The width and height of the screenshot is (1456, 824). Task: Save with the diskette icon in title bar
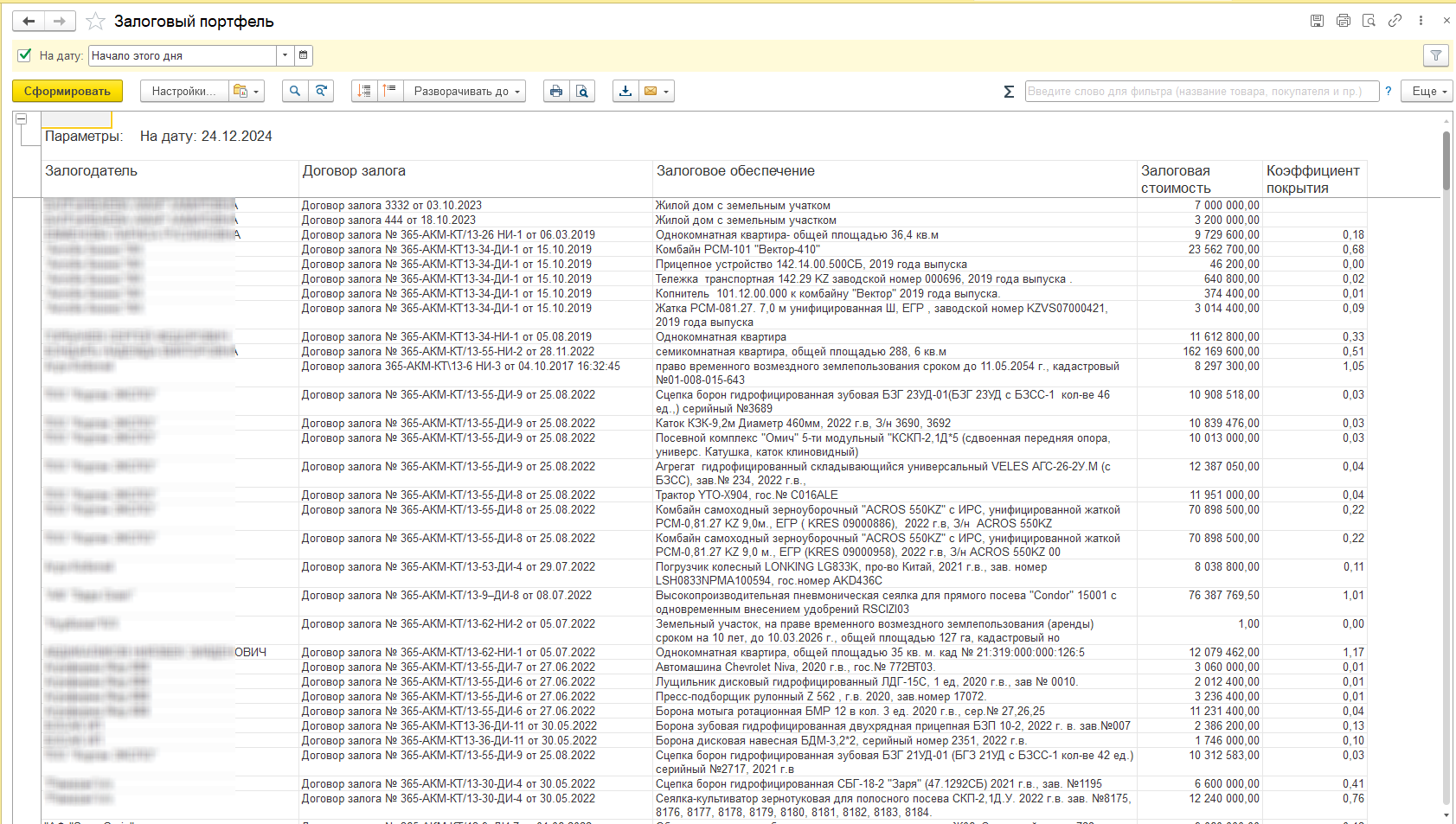[1317, 21]
